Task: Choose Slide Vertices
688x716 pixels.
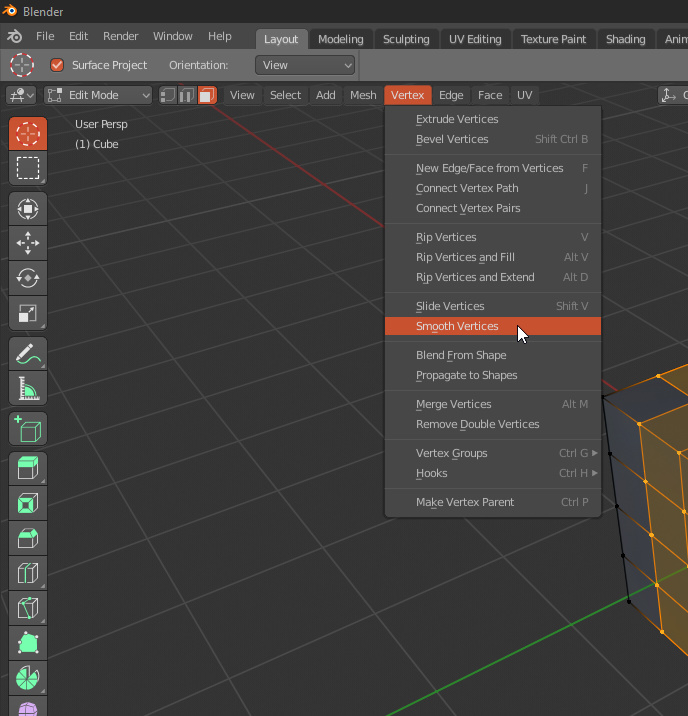Action: pyautogui.click(x=493, y=306)
